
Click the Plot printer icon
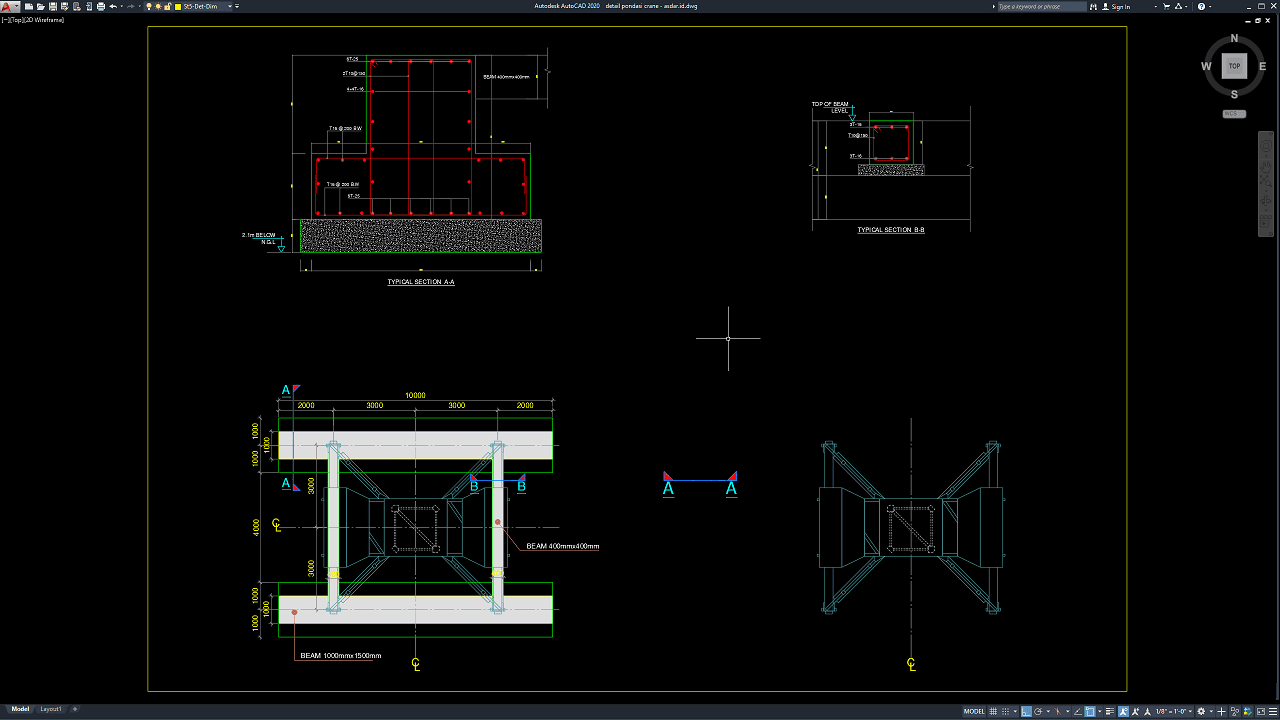pyautogui.click(x=101, y=6)
